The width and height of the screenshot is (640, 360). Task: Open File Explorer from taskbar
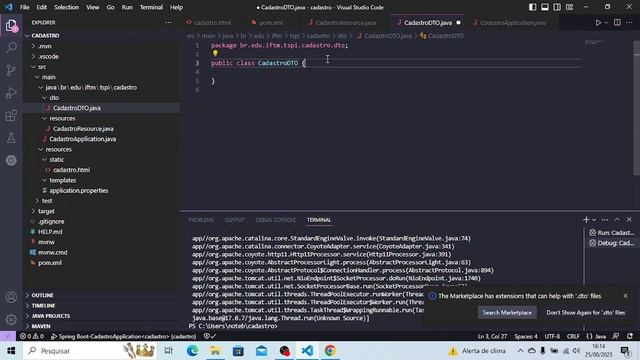tap(215, 351)
